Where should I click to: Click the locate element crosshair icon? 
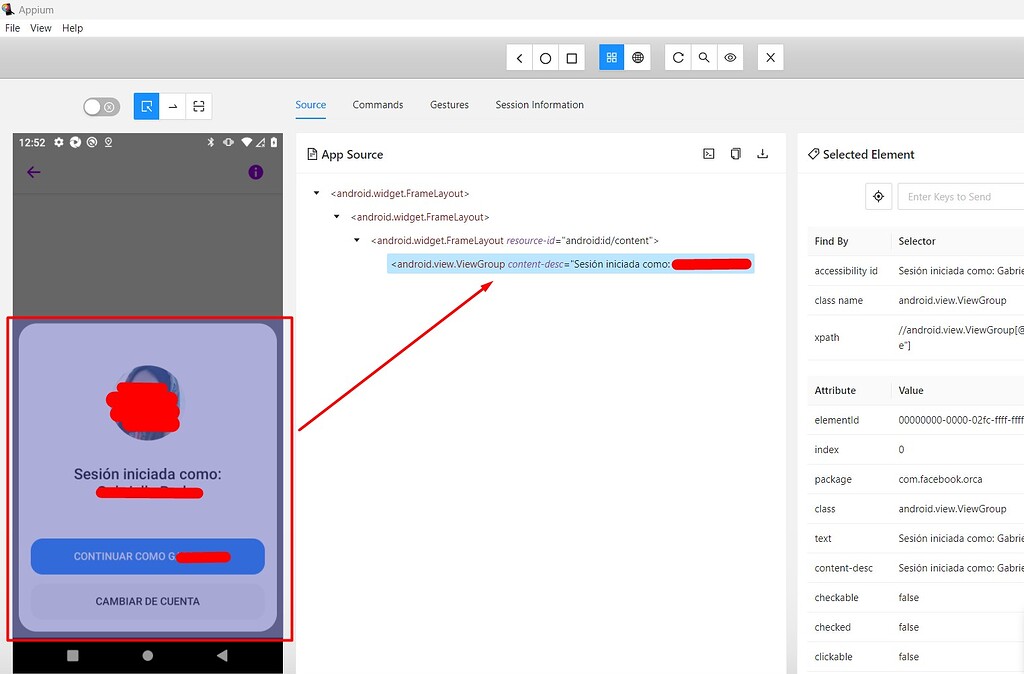(x=879, y=196)
